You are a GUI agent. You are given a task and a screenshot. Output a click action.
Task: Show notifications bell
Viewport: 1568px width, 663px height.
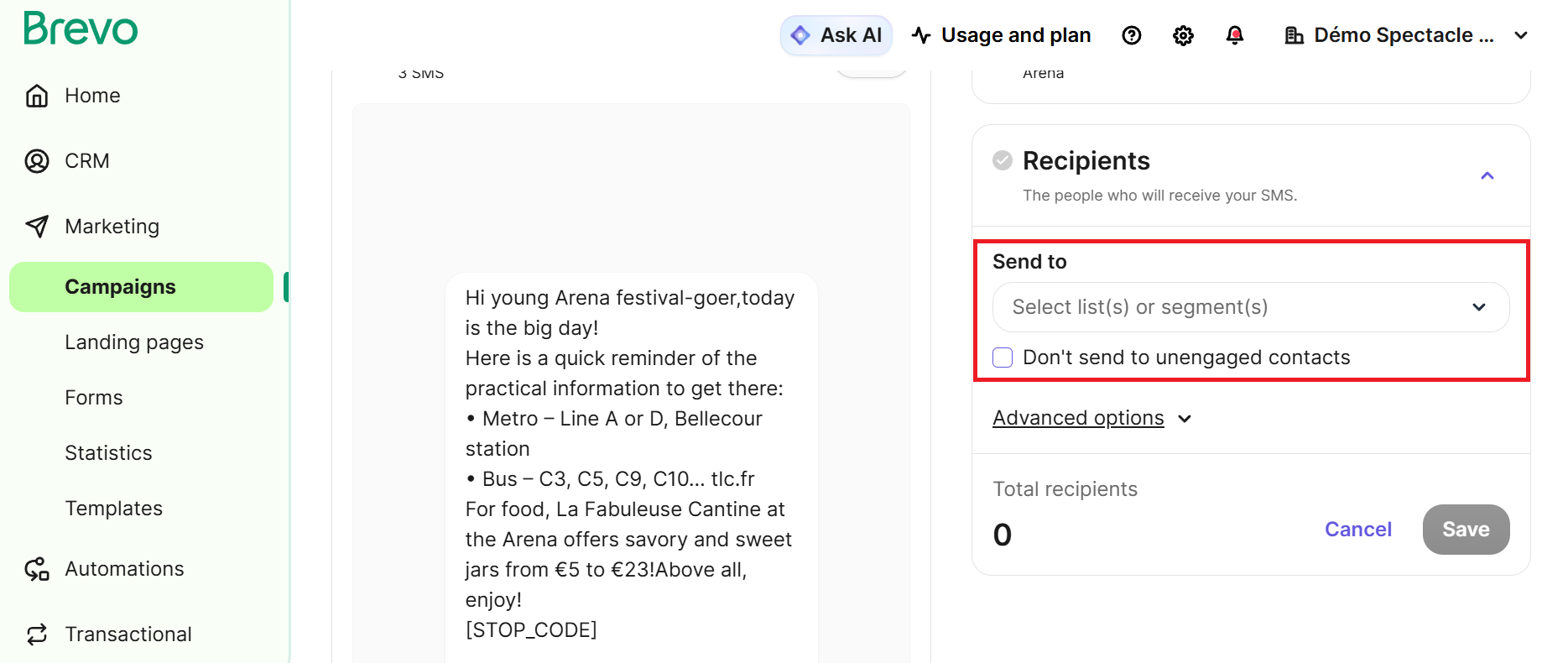1234,35
